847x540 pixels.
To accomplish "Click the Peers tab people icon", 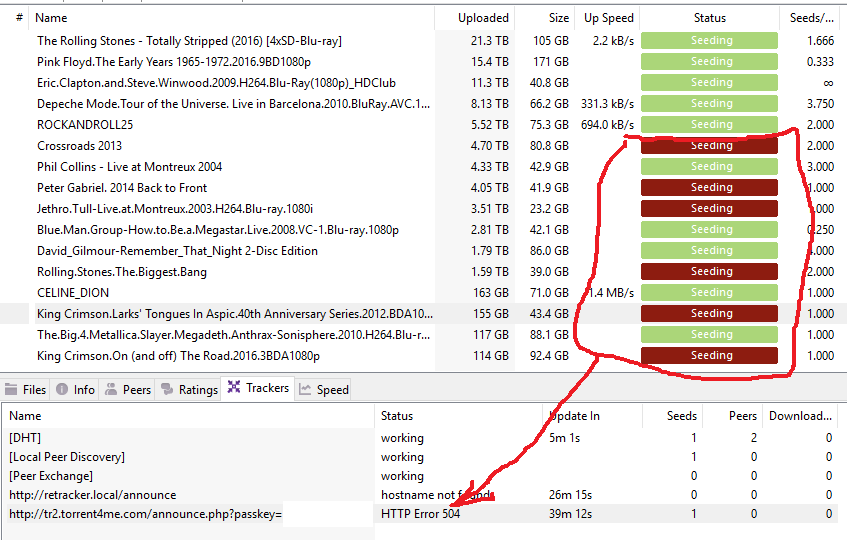I will pyautogui.click(x=111, y=389).
